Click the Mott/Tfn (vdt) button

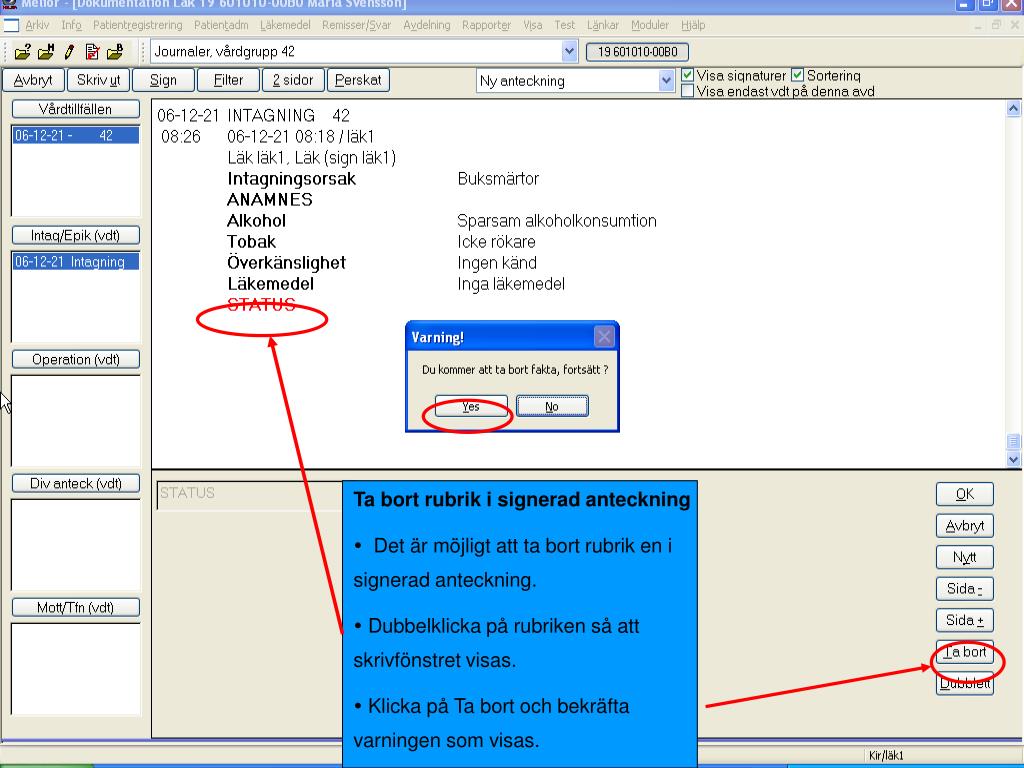(76, 607)
